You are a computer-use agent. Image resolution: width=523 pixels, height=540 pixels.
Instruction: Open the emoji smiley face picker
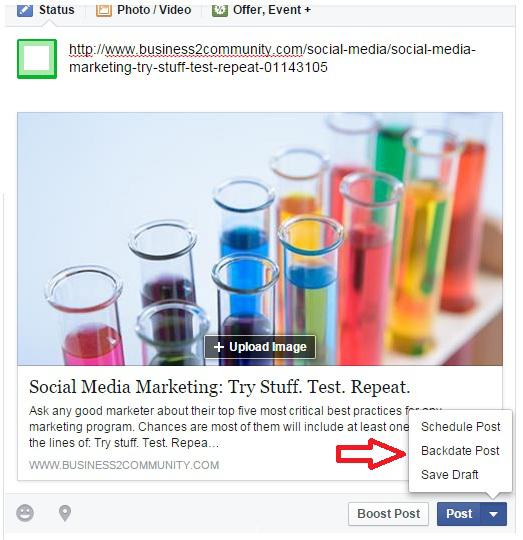[25, 513]
